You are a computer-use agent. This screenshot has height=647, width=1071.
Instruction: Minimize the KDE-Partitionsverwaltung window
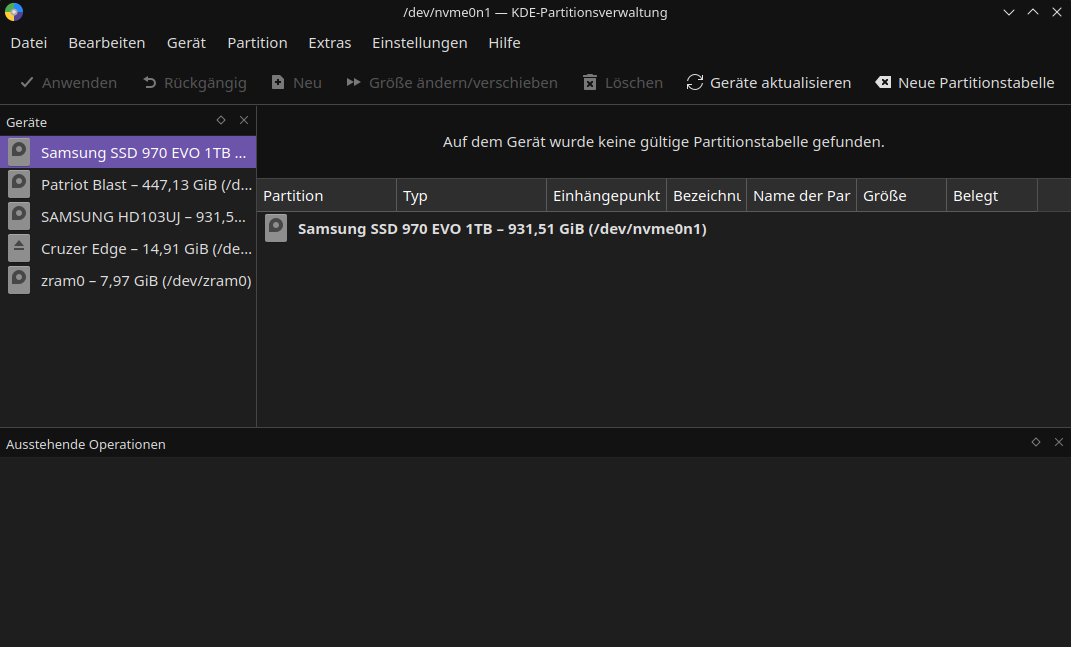[1008, 12]
